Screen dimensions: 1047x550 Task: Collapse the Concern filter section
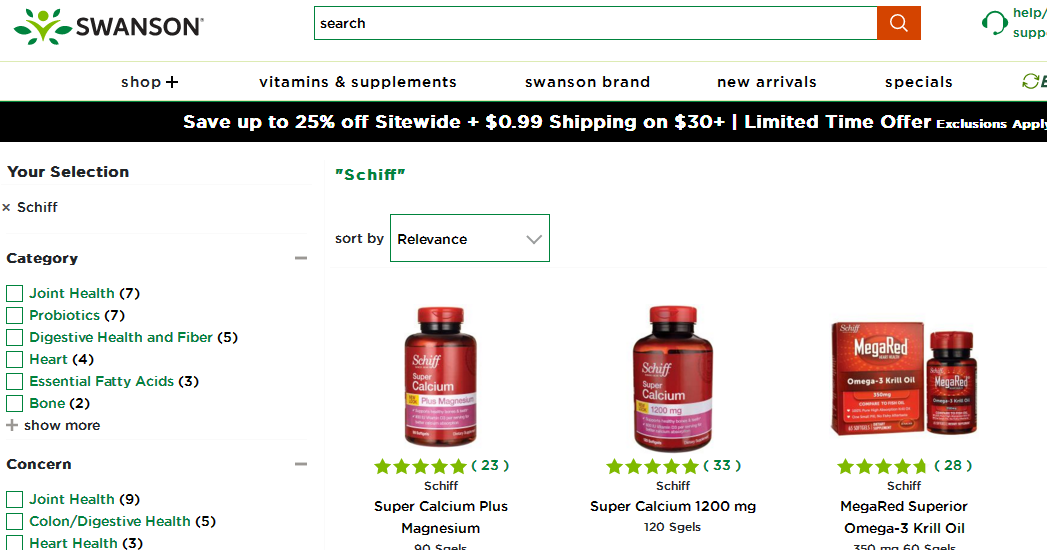click(x=300, y=464)
